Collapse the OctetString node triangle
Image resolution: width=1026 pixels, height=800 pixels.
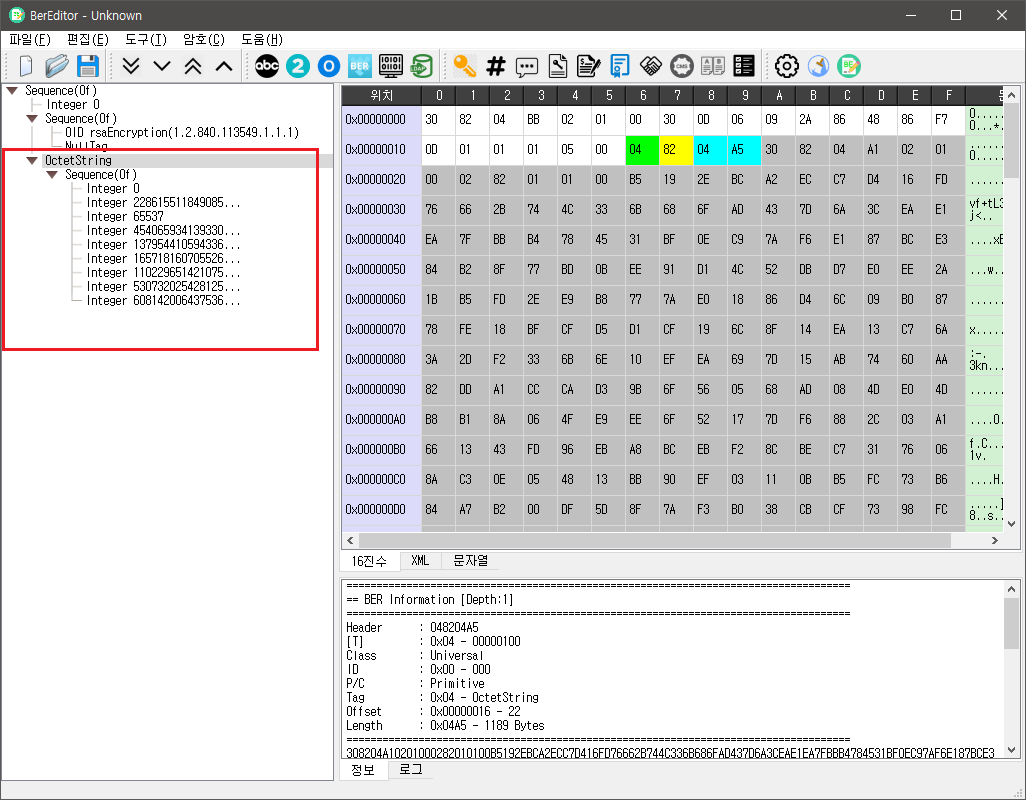31,160
